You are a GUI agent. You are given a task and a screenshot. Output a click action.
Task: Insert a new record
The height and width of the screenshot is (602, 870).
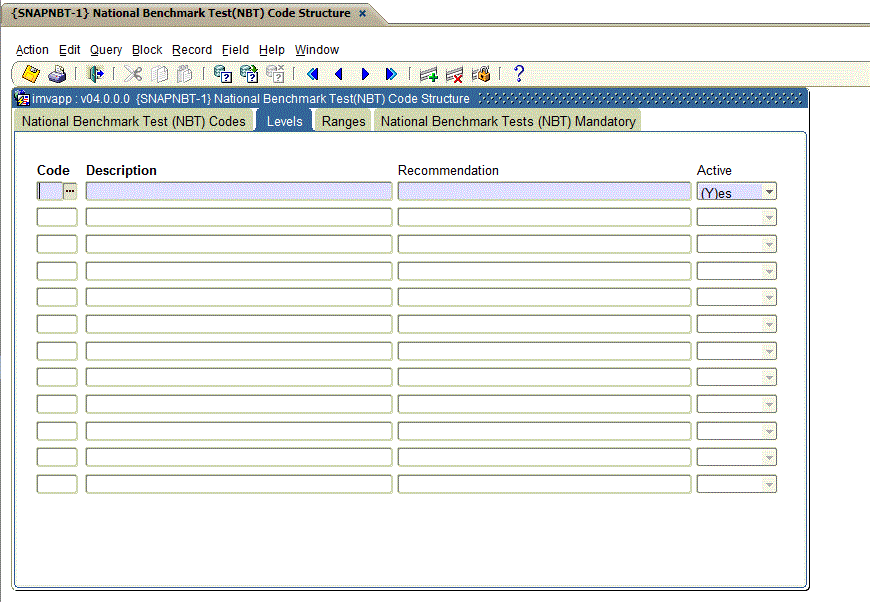pyautogui.click(x=428, y=73)
